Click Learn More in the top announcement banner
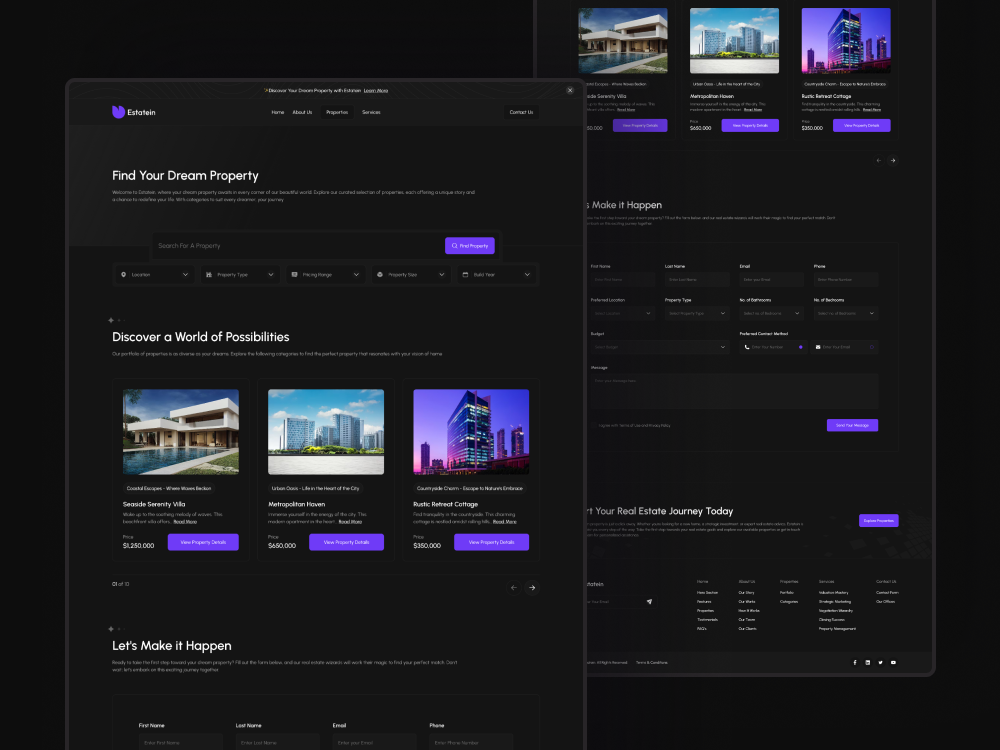 tap(376, 90)
